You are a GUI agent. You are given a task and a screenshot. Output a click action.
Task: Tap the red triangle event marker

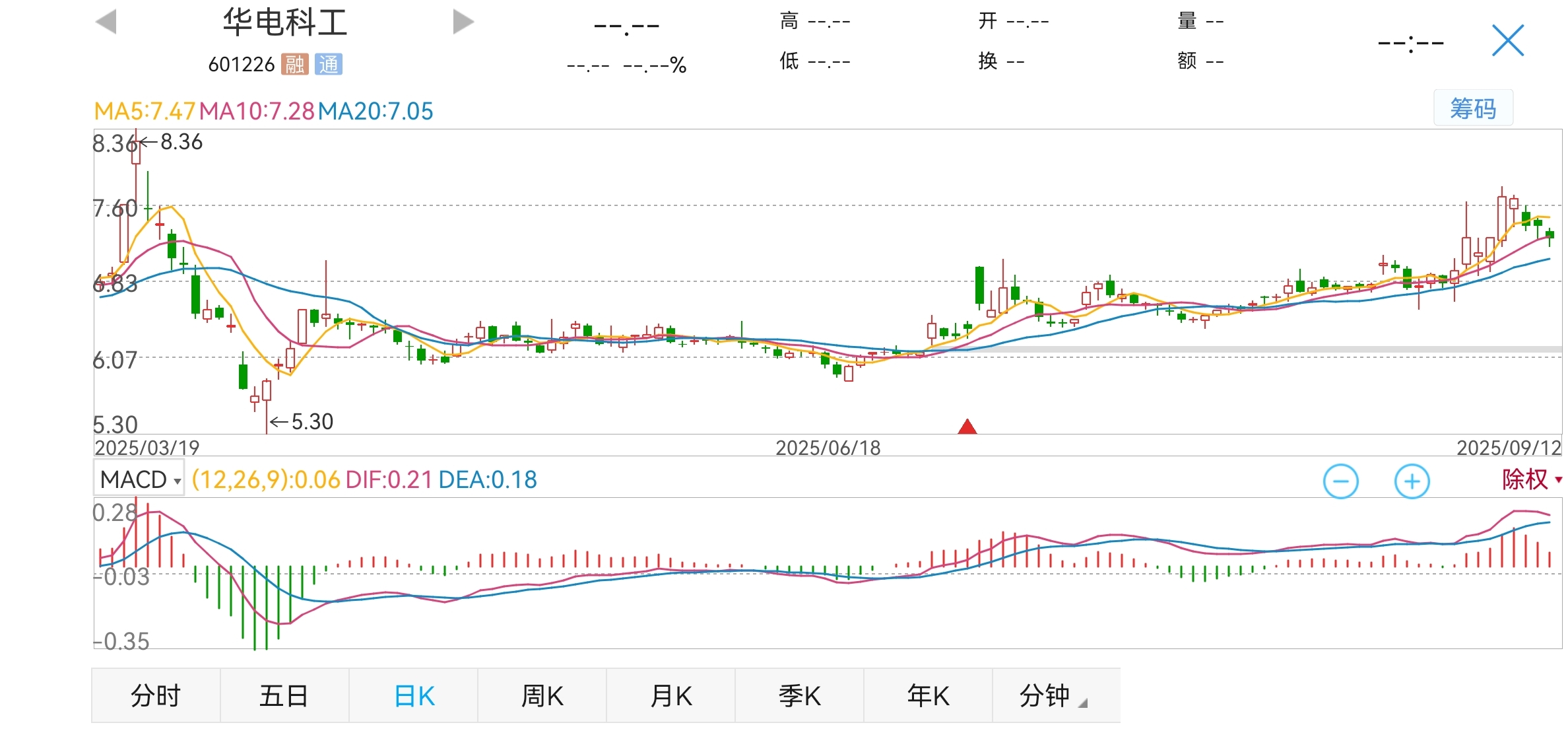967,427
